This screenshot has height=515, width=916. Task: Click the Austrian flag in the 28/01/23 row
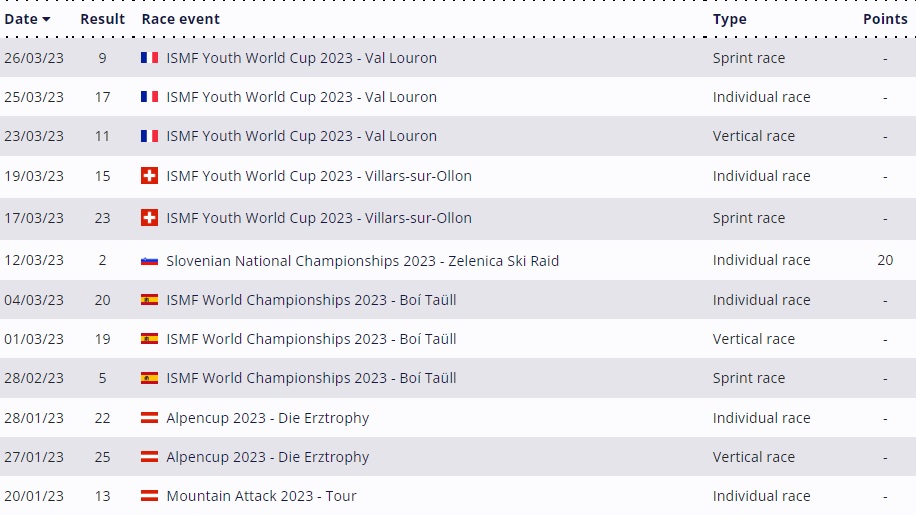(149, 418)
